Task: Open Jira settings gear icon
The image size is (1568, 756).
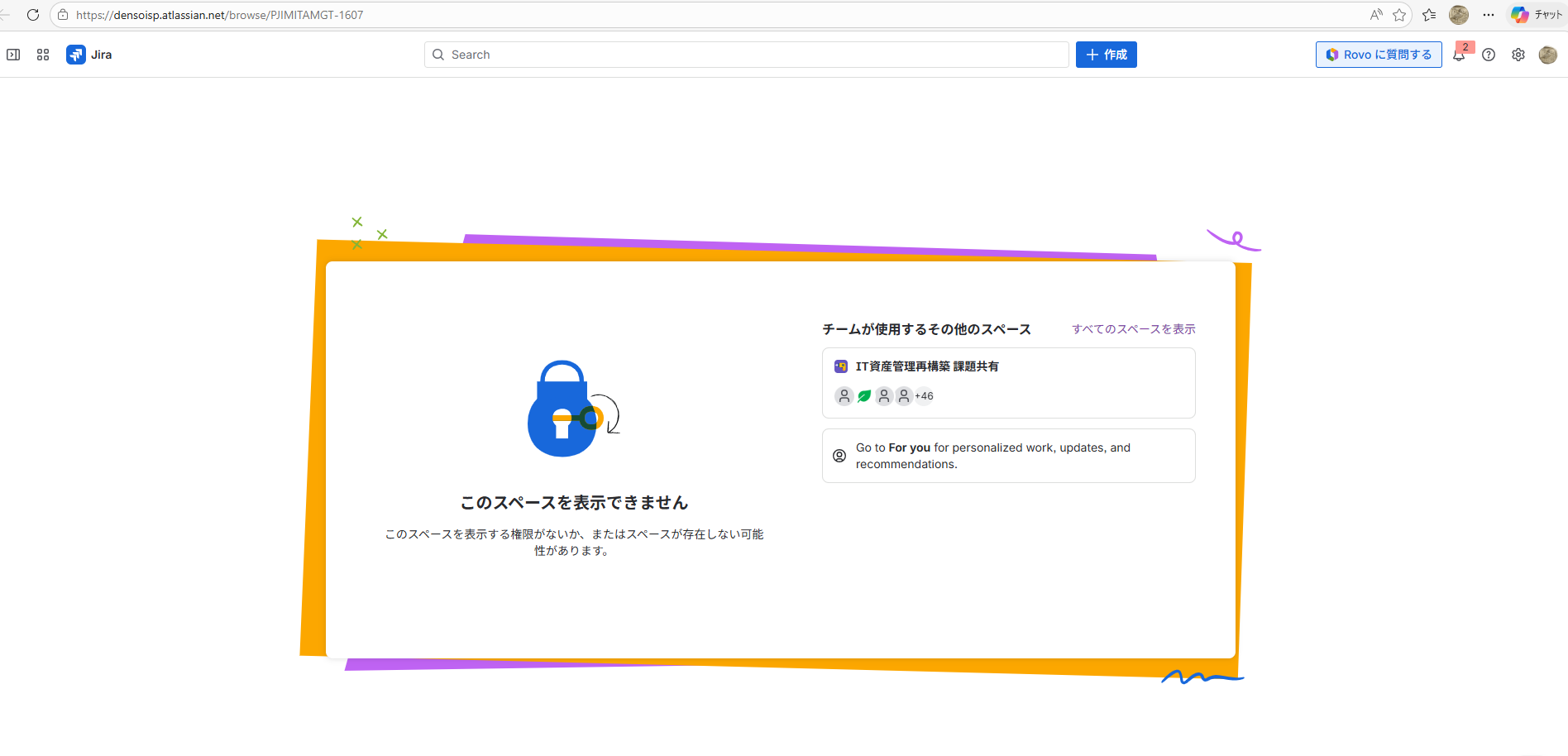Action: click(x=1518, y=55)
